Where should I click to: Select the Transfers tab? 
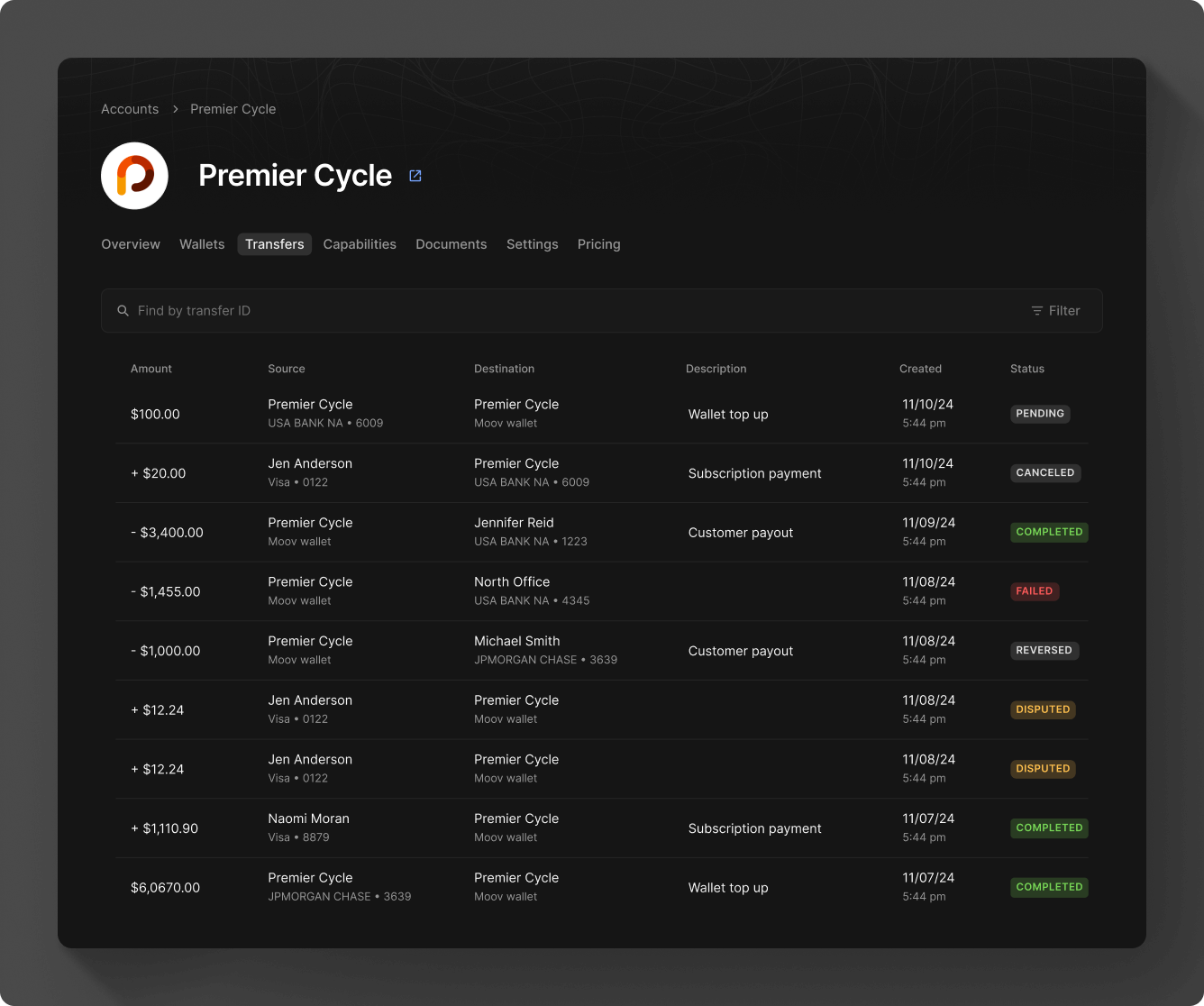(x=275, y=244)
